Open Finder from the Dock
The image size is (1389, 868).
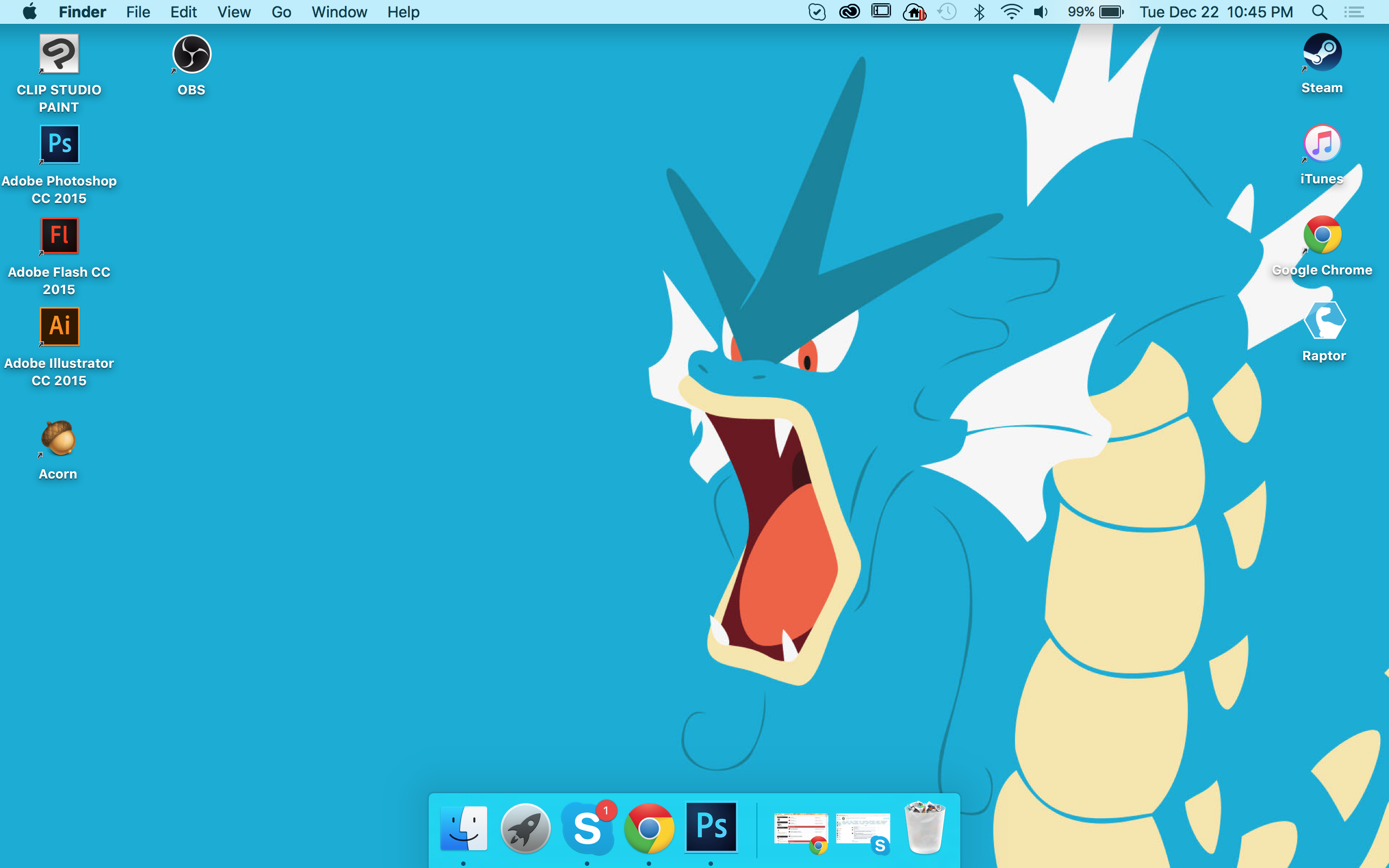(464, 828)
